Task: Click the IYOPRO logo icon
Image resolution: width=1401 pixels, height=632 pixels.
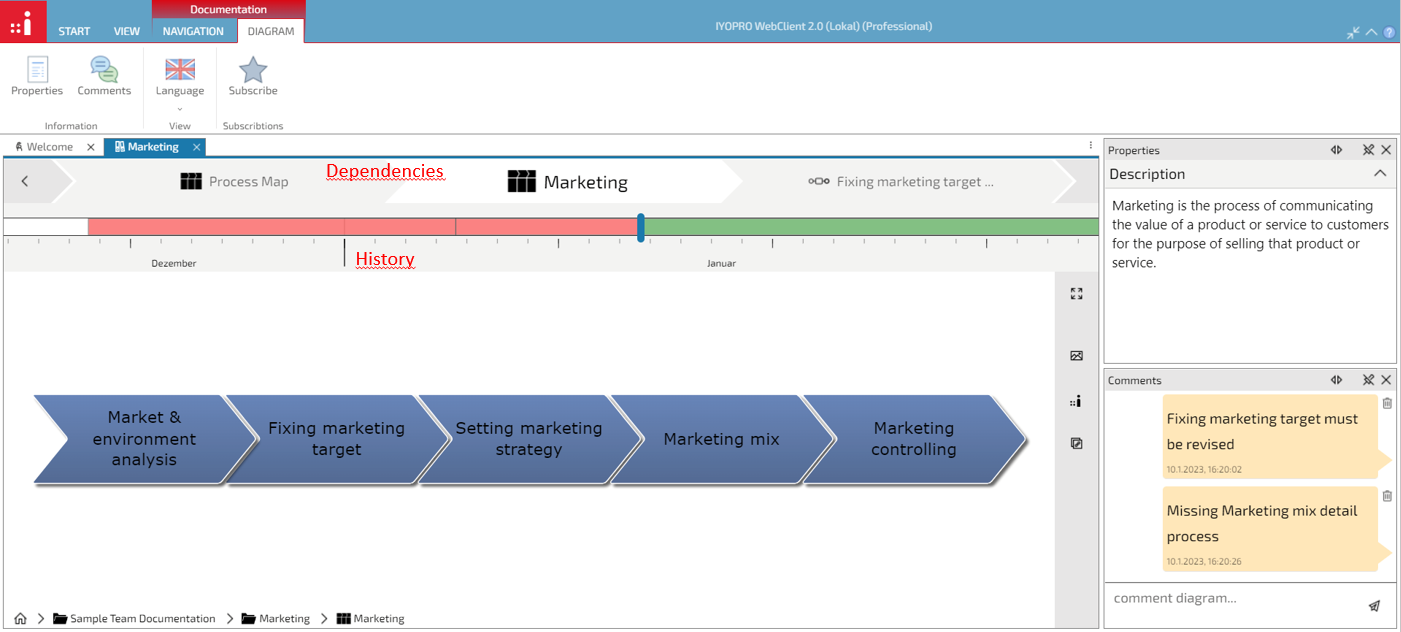Action: (23, 21)
